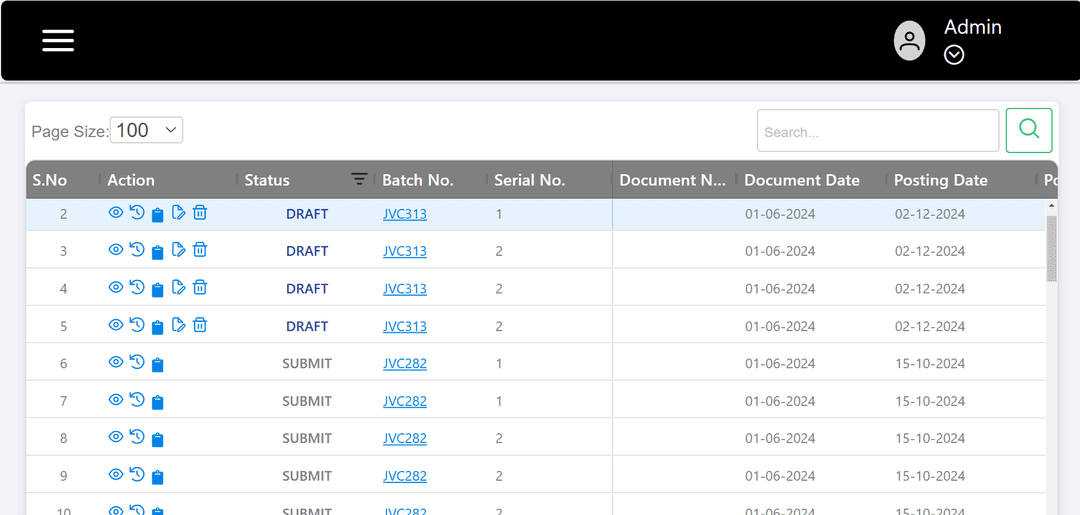The height and width of the screenshot is (515, 1080).
Task: Expand the Admin account chevron menu
Action: coord(954,55)
